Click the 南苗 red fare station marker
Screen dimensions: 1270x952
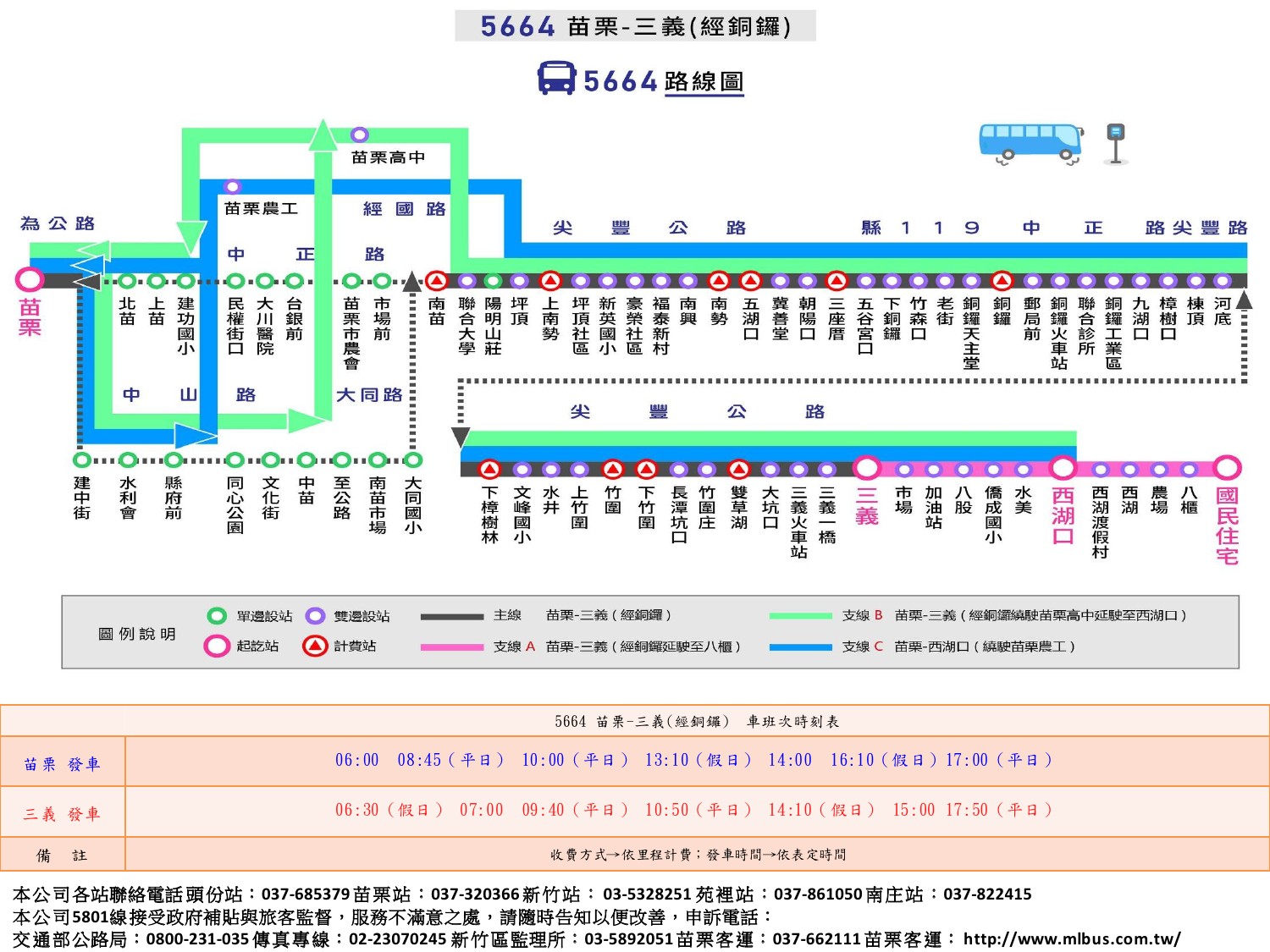(x=436, y=280)
